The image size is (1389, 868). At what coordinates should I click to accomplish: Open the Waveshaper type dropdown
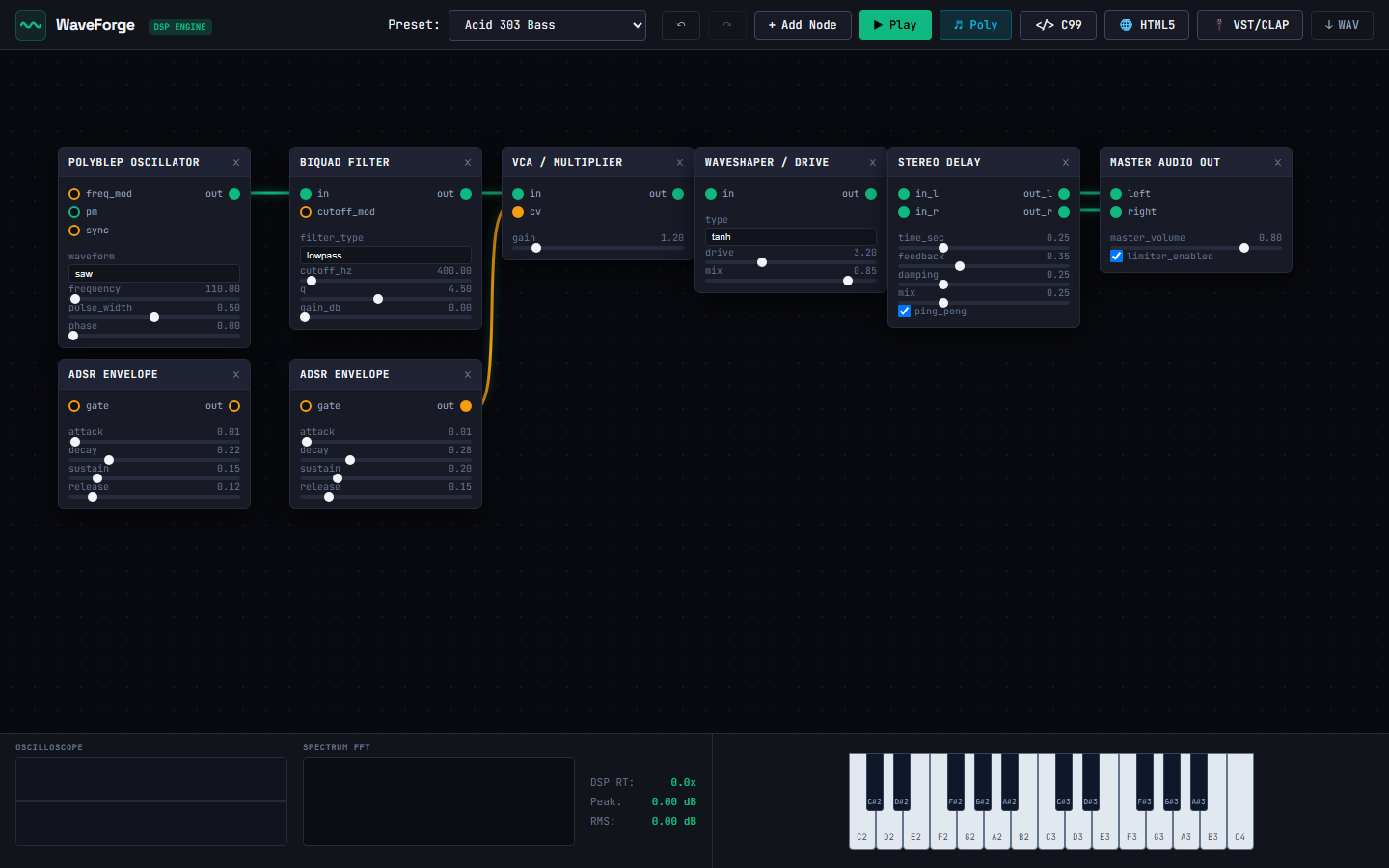[791, 237]
